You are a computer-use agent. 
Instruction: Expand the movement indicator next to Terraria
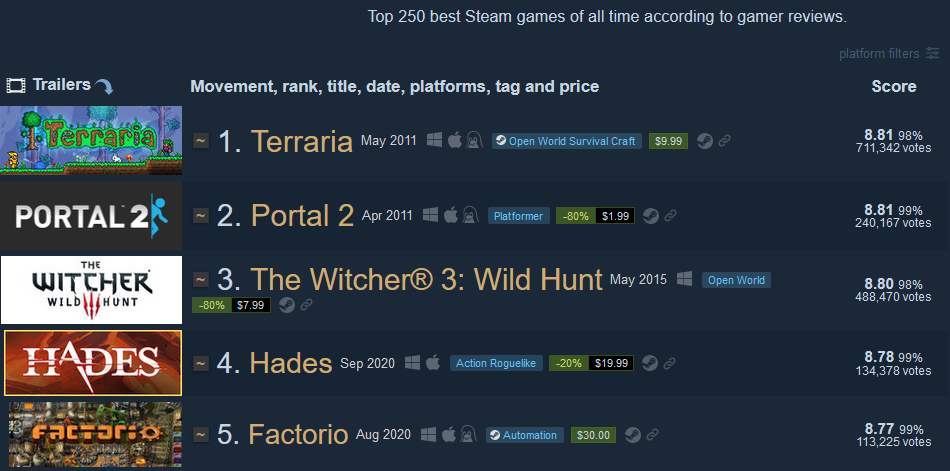tap(201, 141)
